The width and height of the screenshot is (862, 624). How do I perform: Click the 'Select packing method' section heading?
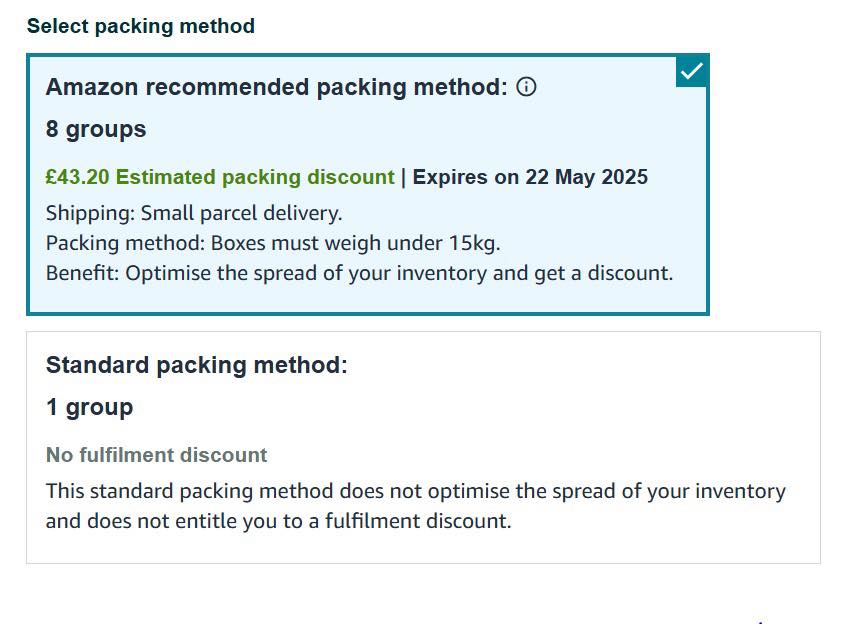(x=141, y=26)
